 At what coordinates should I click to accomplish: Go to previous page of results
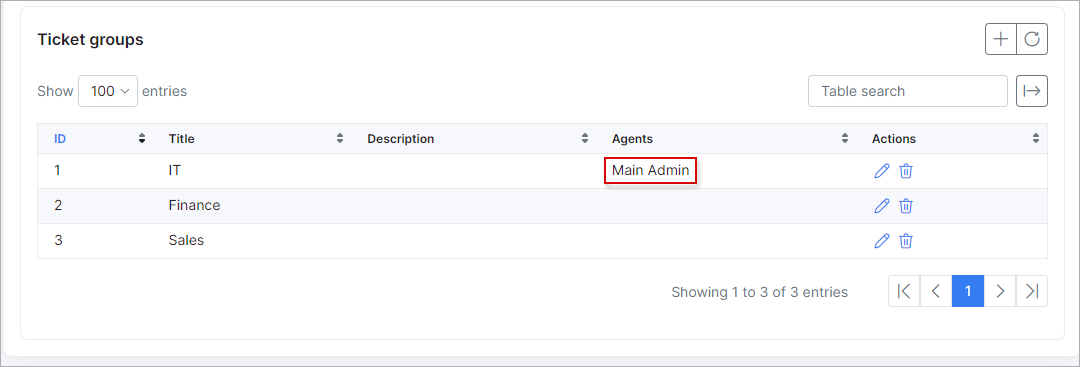936,291
